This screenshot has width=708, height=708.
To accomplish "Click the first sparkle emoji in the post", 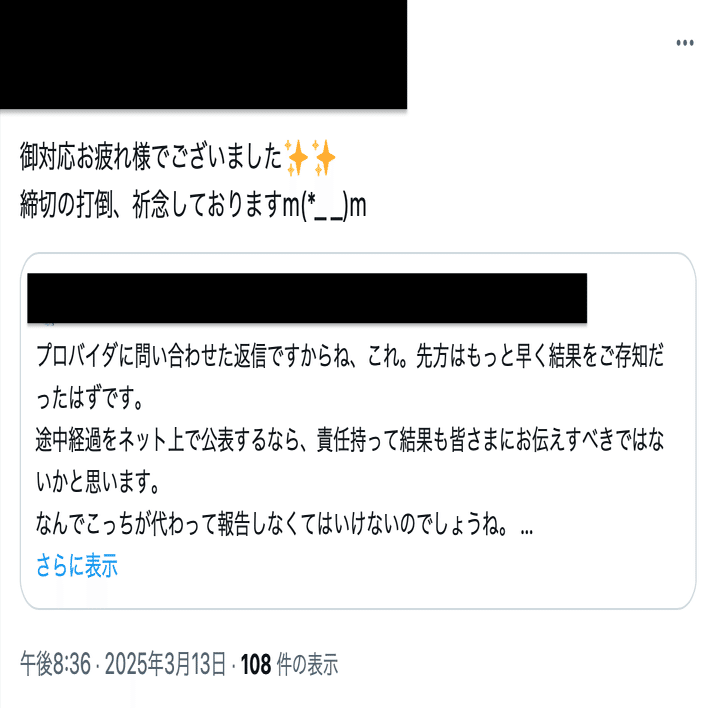I will point(296,158).
